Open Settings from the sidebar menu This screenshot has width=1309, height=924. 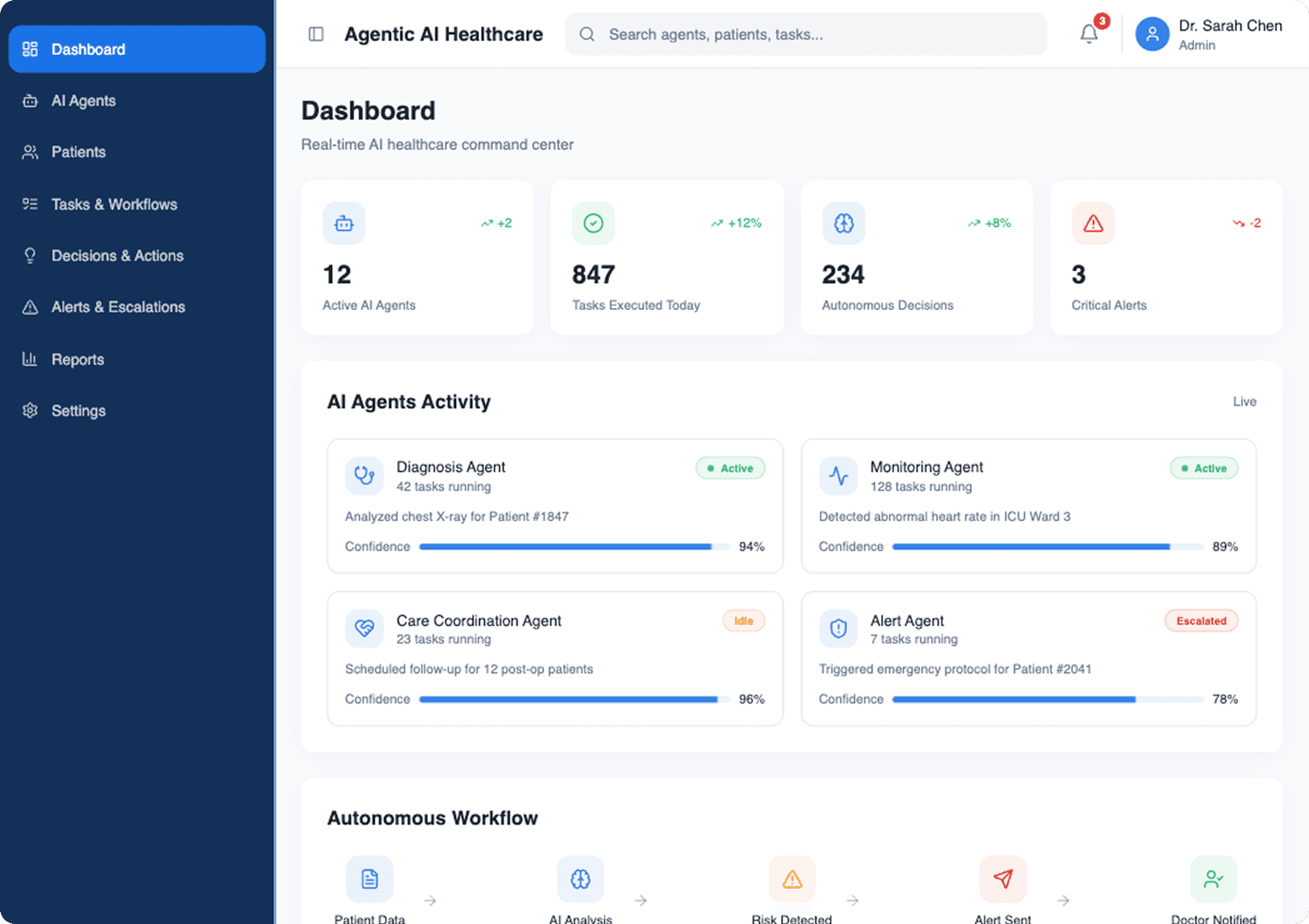pyautogui.click(x=30, y=411)
